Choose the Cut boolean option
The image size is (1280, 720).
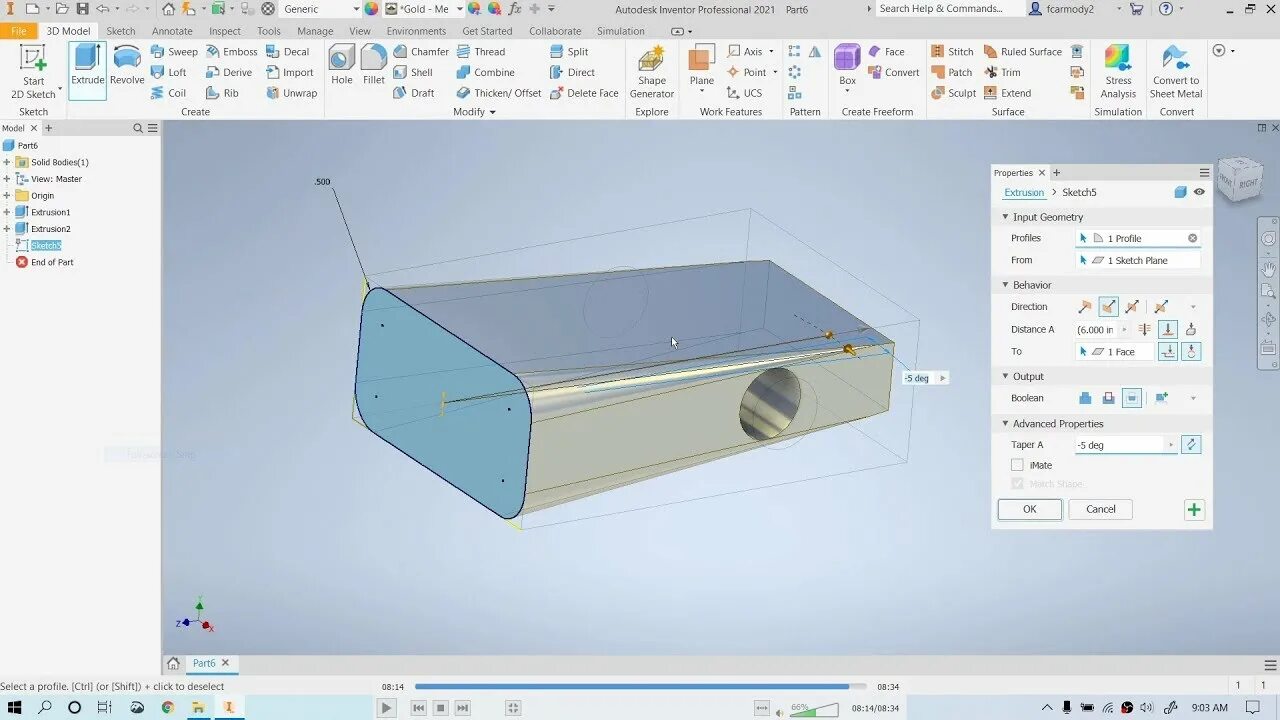1108,398
